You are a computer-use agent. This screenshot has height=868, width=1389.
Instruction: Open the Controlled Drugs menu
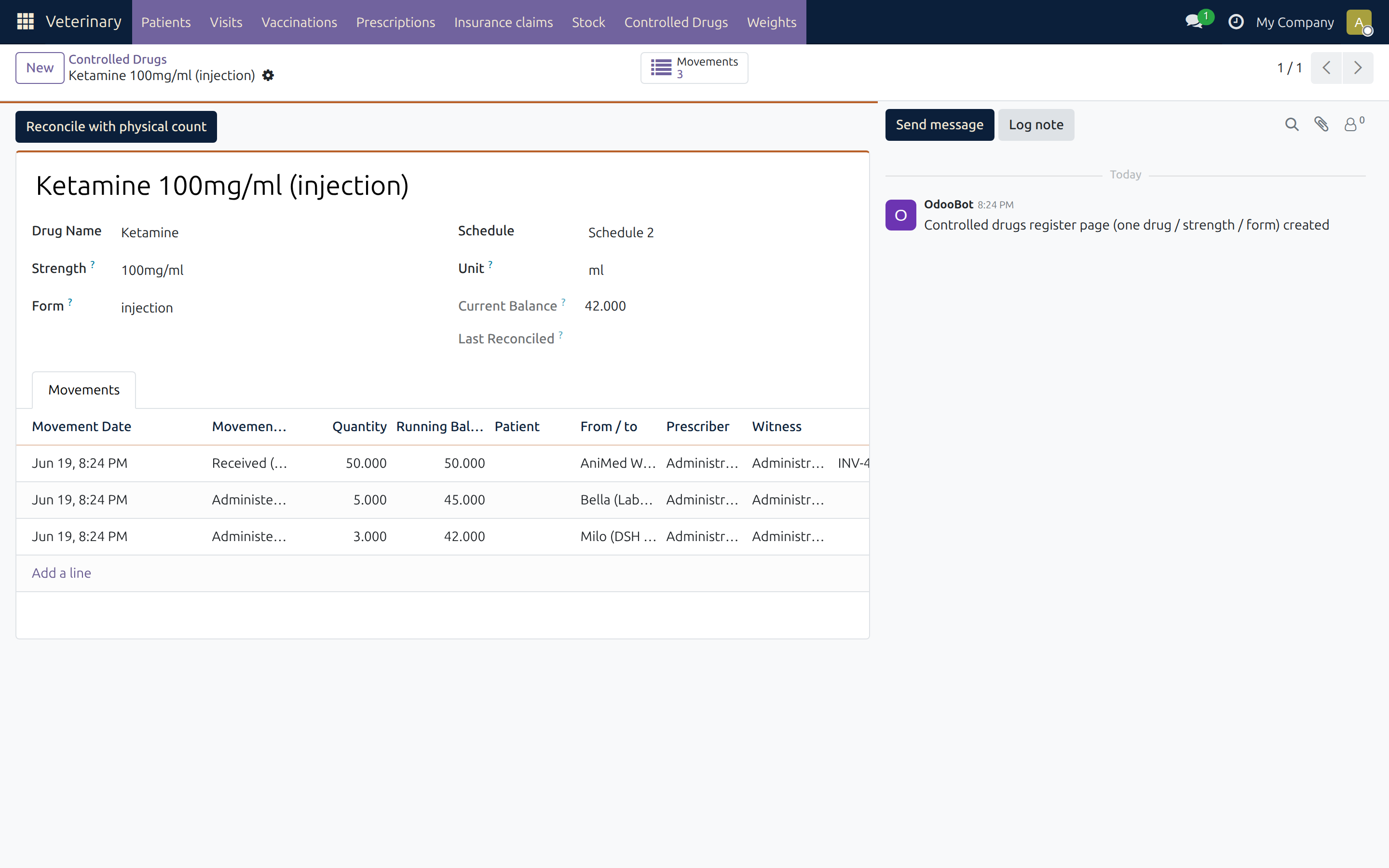click(676, 22)
